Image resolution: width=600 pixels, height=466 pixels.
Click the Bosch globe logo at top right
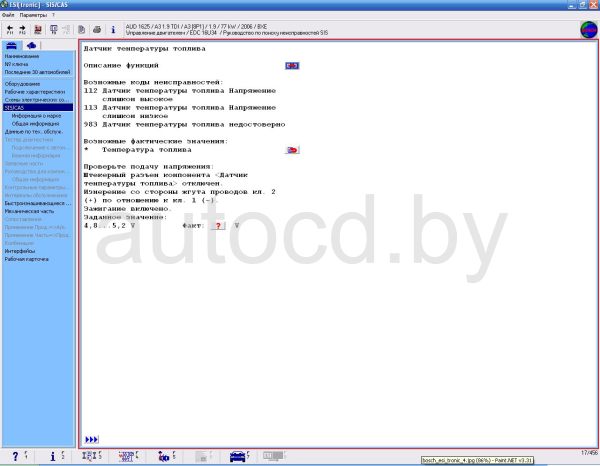[589, 30]
